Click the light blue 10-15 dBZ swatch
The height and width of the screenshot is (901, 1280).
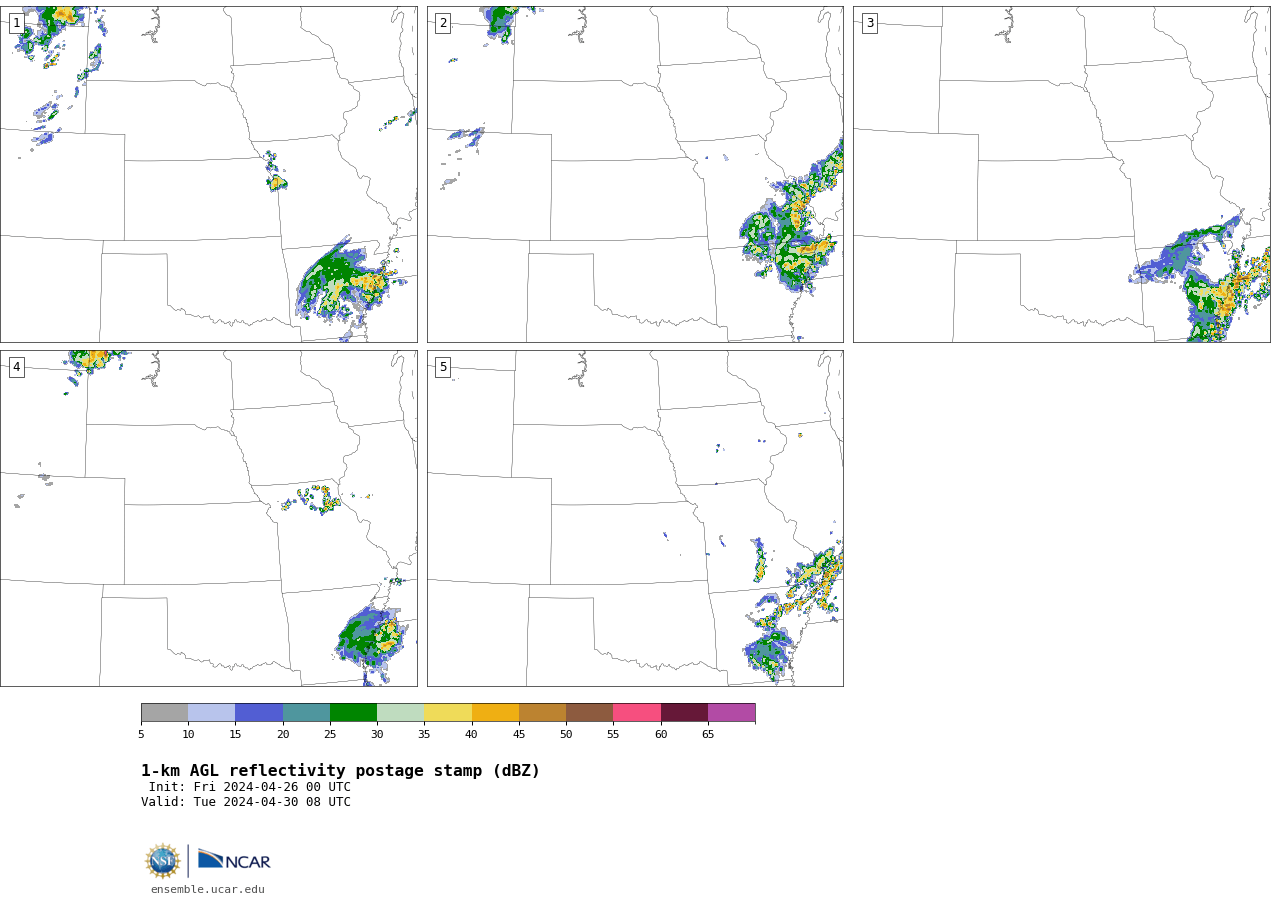pyautogui.click(x=211, y=713)
